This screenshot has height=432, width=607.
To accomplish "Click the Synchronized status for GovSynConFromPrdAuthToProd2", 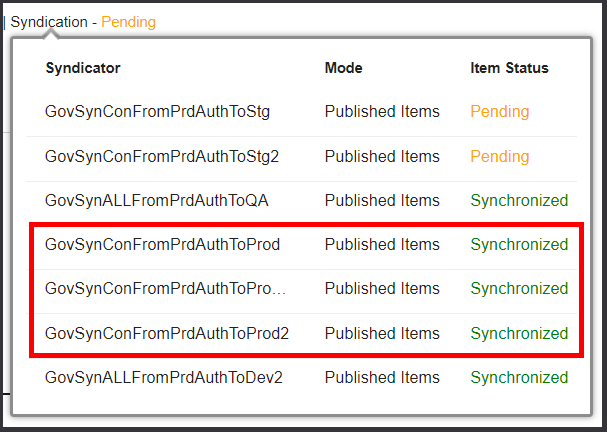I will (519, 332).
